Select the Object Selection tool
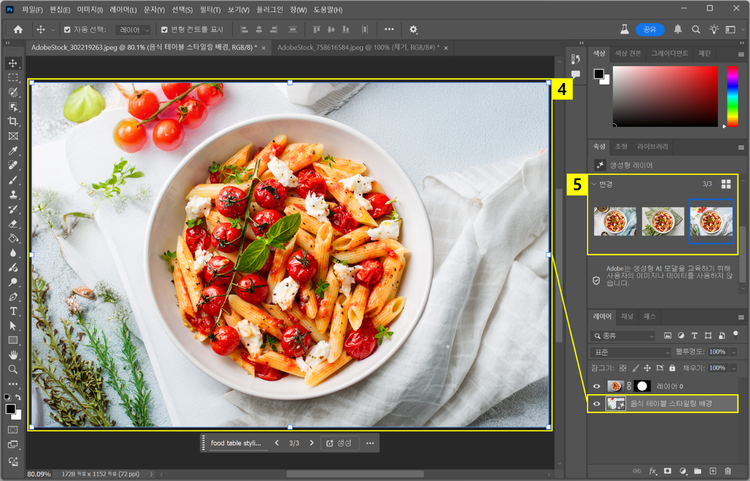Screen dimensions: 750x481 [13, 107]
